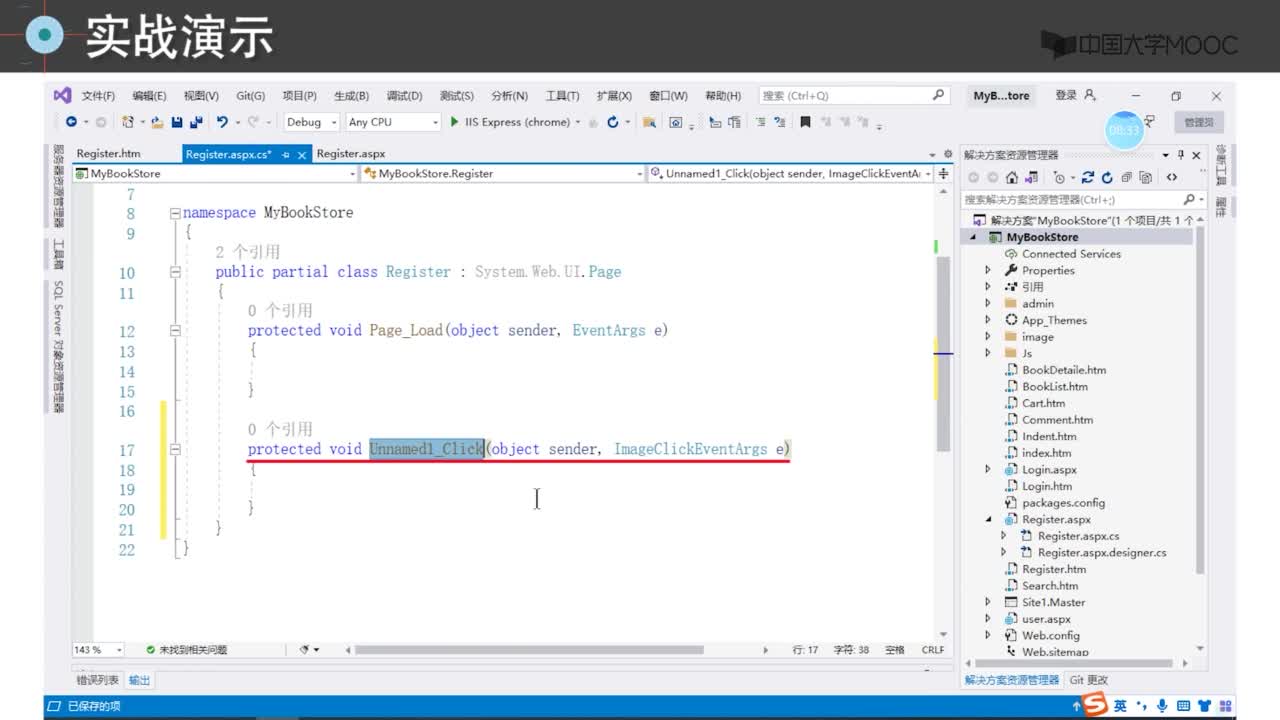Open the 视图(V) menu
1280x720 pixels.
click(201, 96)
